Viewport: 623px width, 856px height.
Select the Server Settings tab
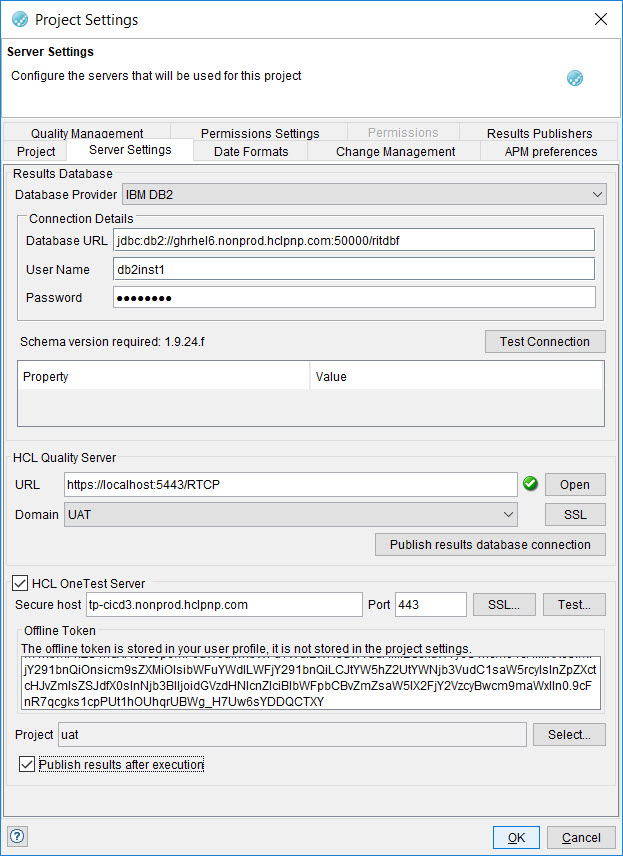point(130,150)
